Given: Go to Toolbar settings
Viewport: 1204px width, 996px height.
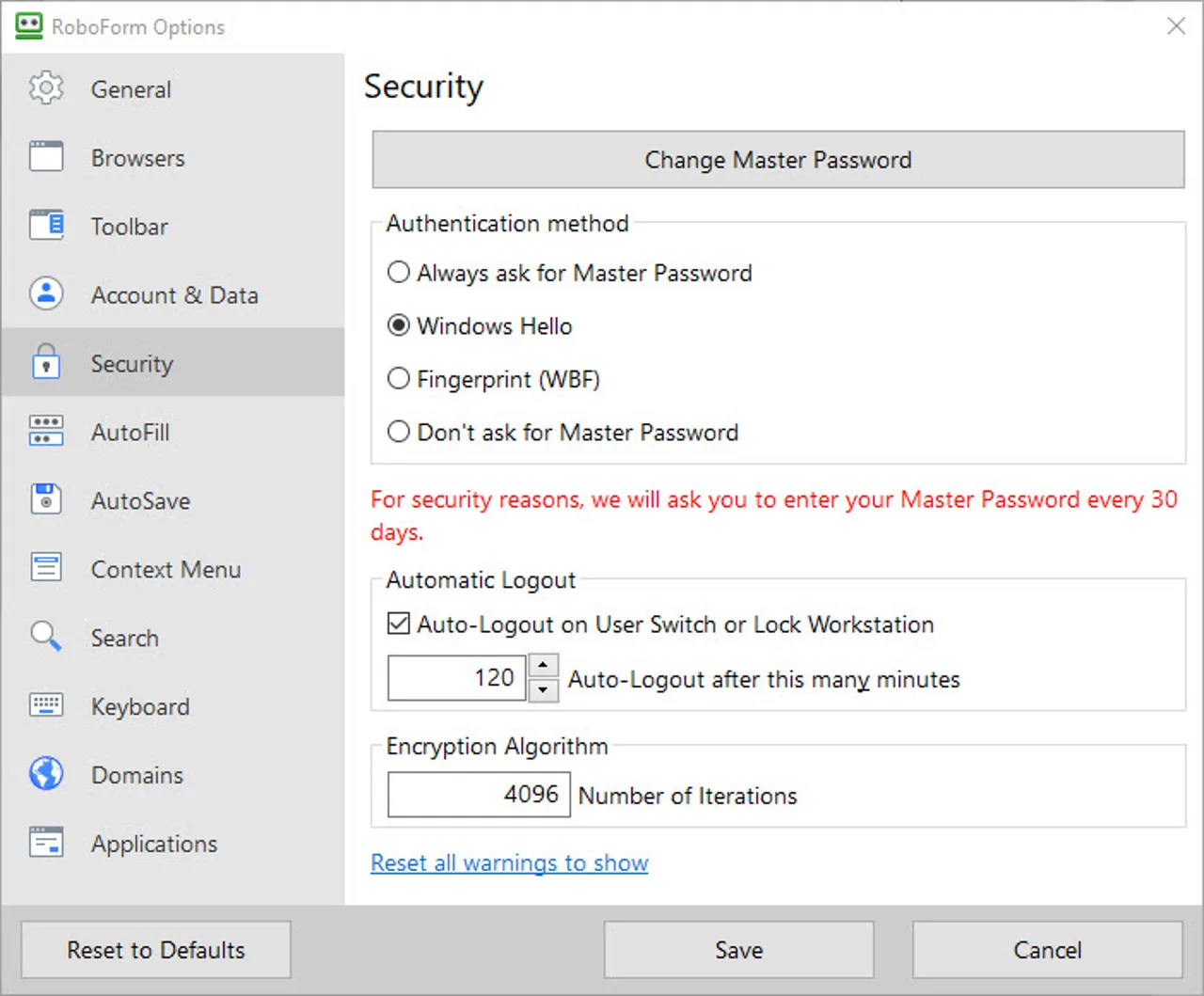Looking at the screenshot, I should tap(172, 226).
